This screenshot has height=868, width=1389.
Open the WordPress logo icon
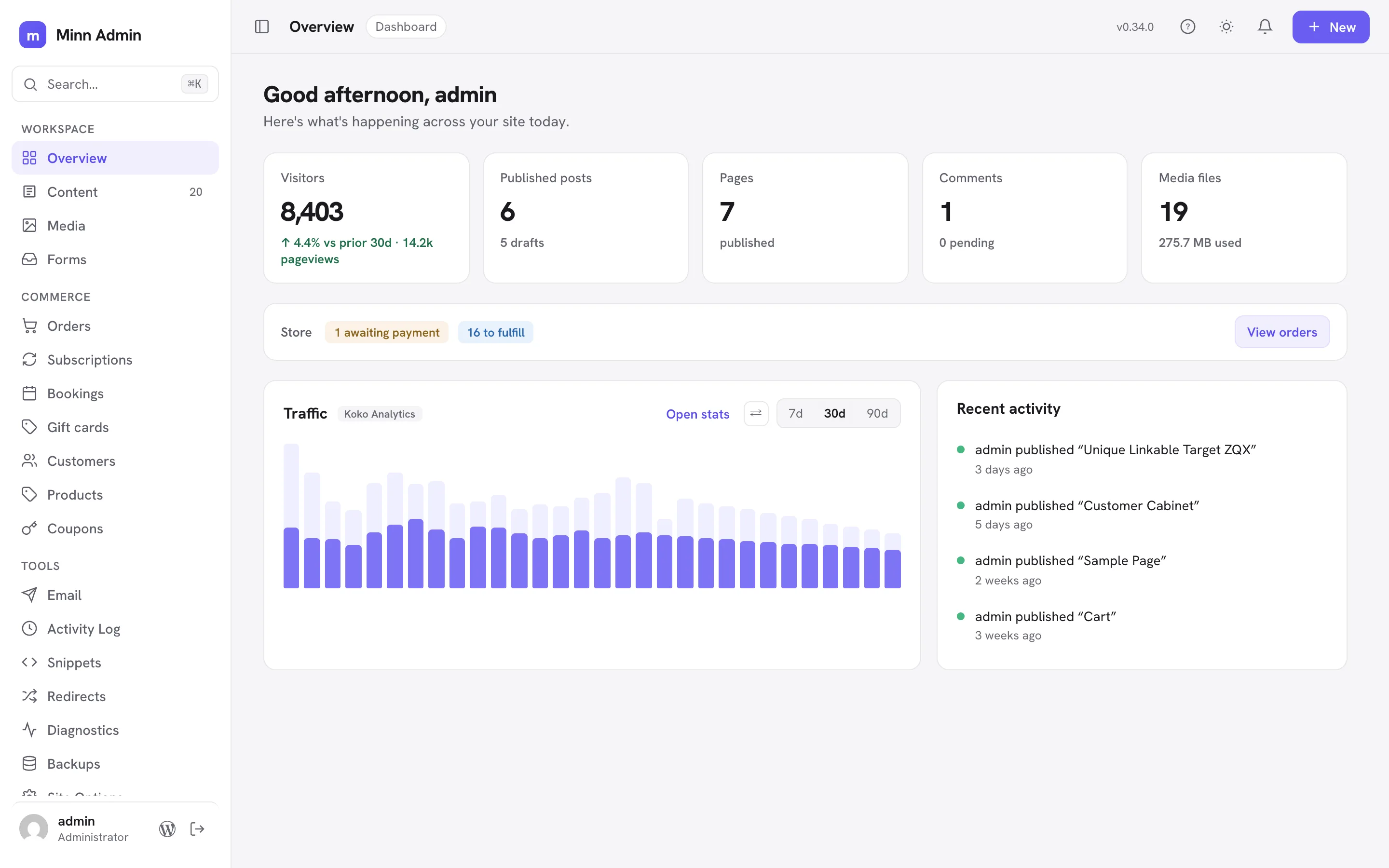point(167,829)
